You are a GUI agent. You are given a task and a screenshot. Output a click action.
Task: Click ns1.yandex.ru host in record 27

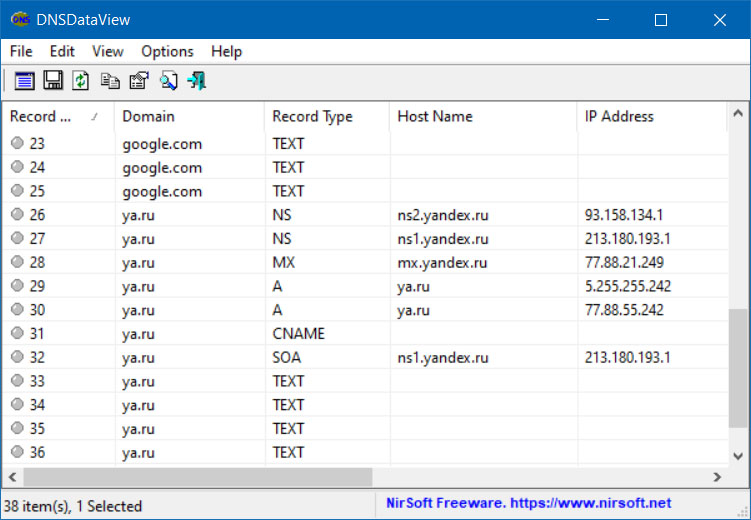pos(443,238)
